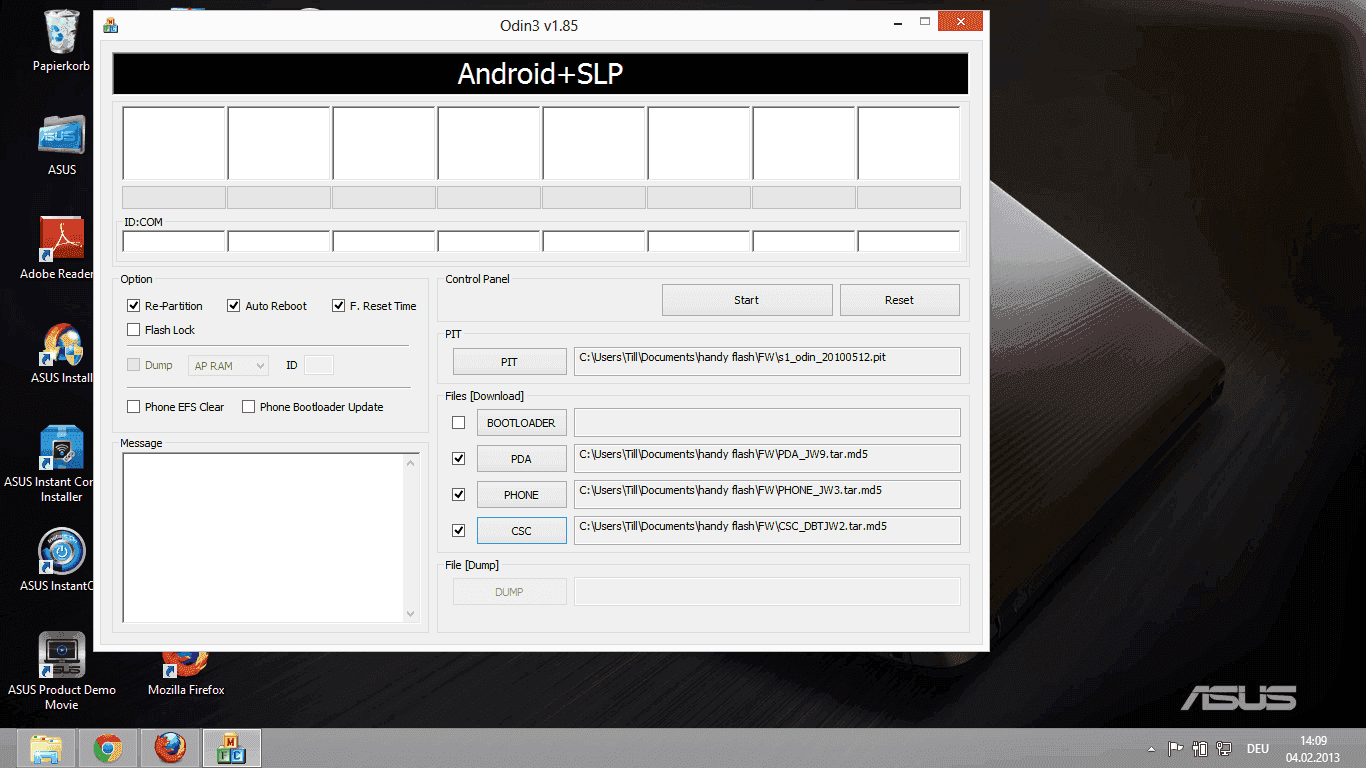Switch DEU keyboard language indicator
Image resolution: width=1366 pixels, height=768 pixels.
point(1257,749)
